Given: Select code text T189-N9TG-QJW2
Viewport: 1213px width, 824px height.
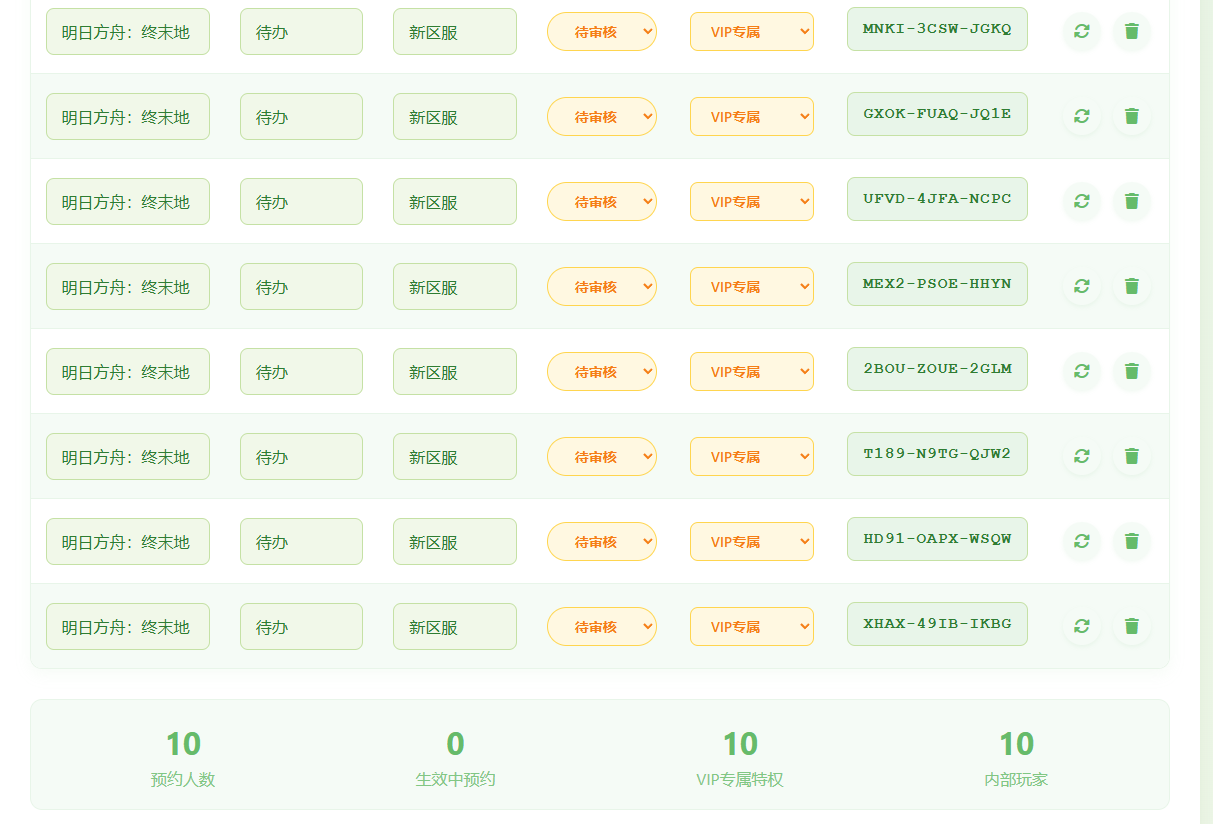Looking at the screenshot, I should tap(937, 454).
